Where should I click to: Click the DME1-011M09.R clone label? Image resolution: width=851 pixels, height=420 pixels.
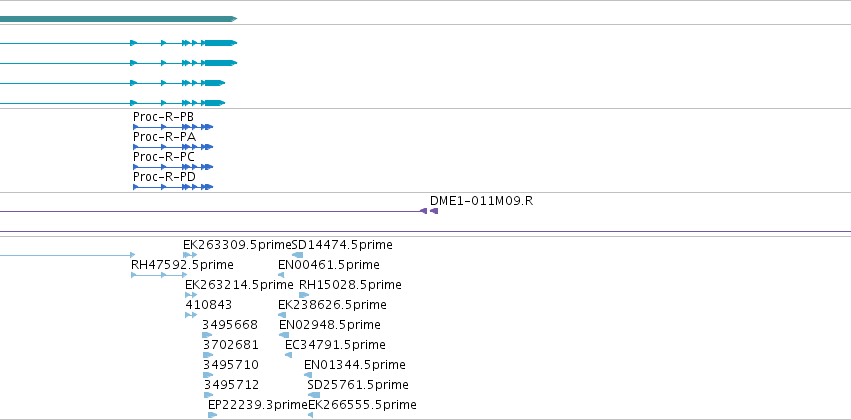pyautogui.click(x=481, y=201)
